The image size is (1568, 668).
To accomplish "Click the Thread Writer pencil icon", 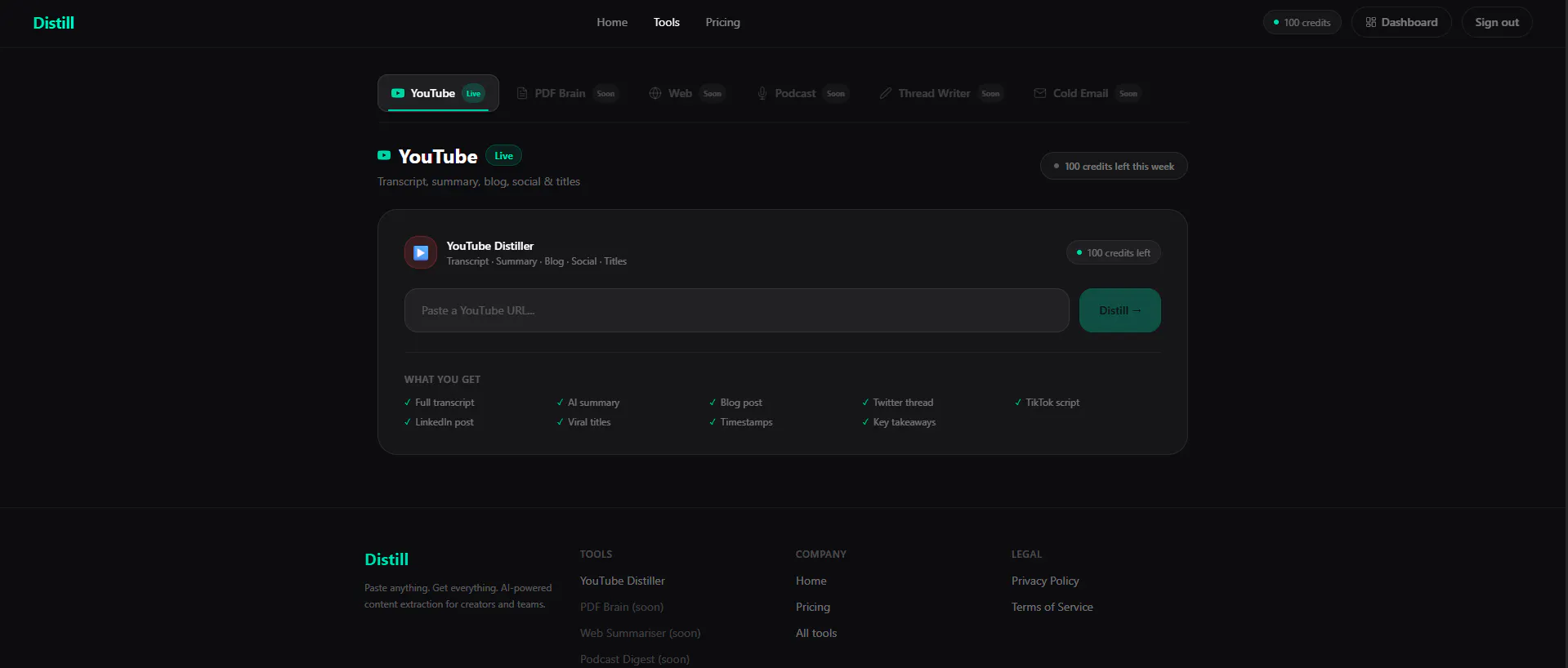I will coord(886,93).
